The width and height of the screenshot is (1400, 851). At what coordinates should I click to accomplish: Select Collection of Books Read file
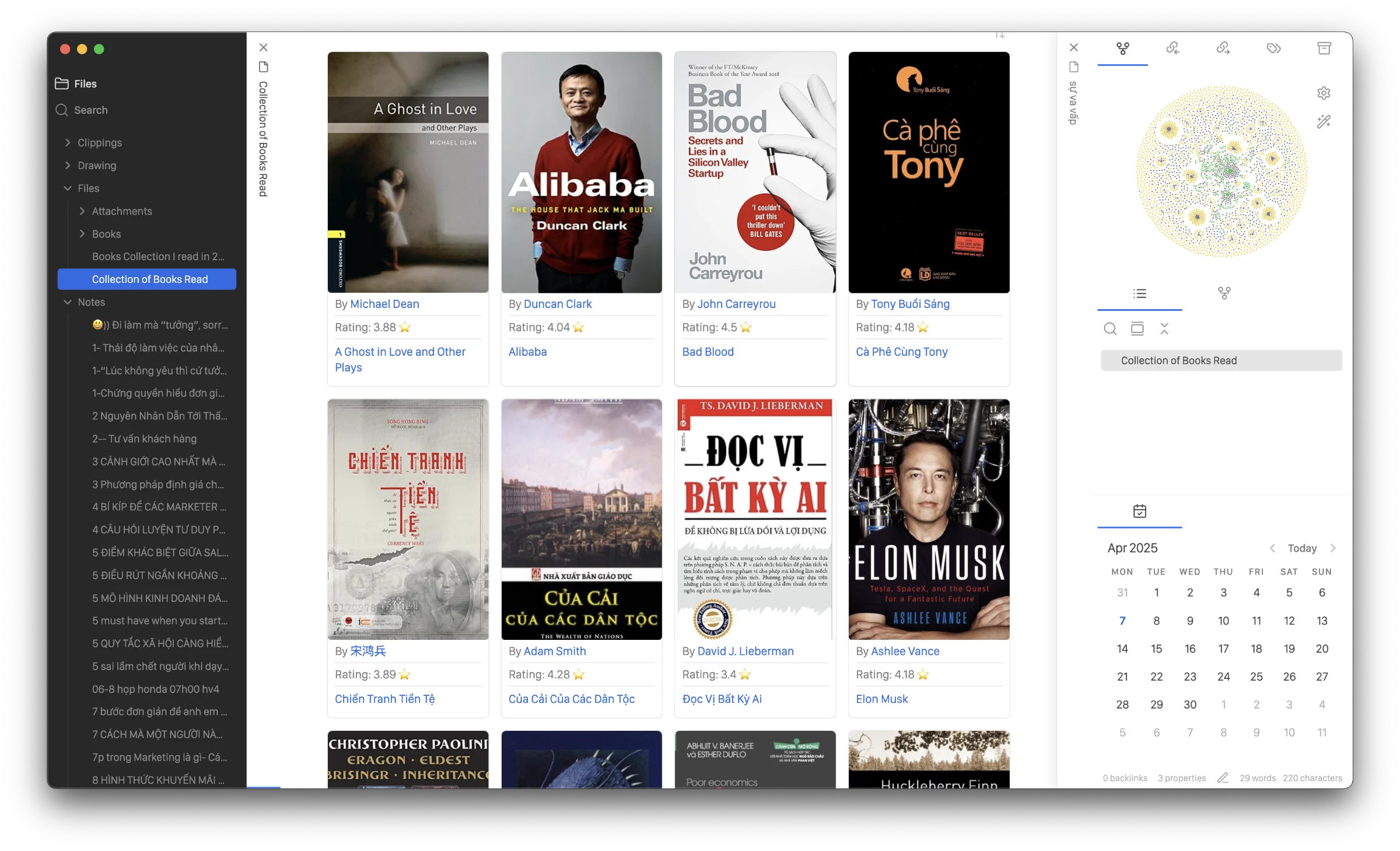click(150, 279)
